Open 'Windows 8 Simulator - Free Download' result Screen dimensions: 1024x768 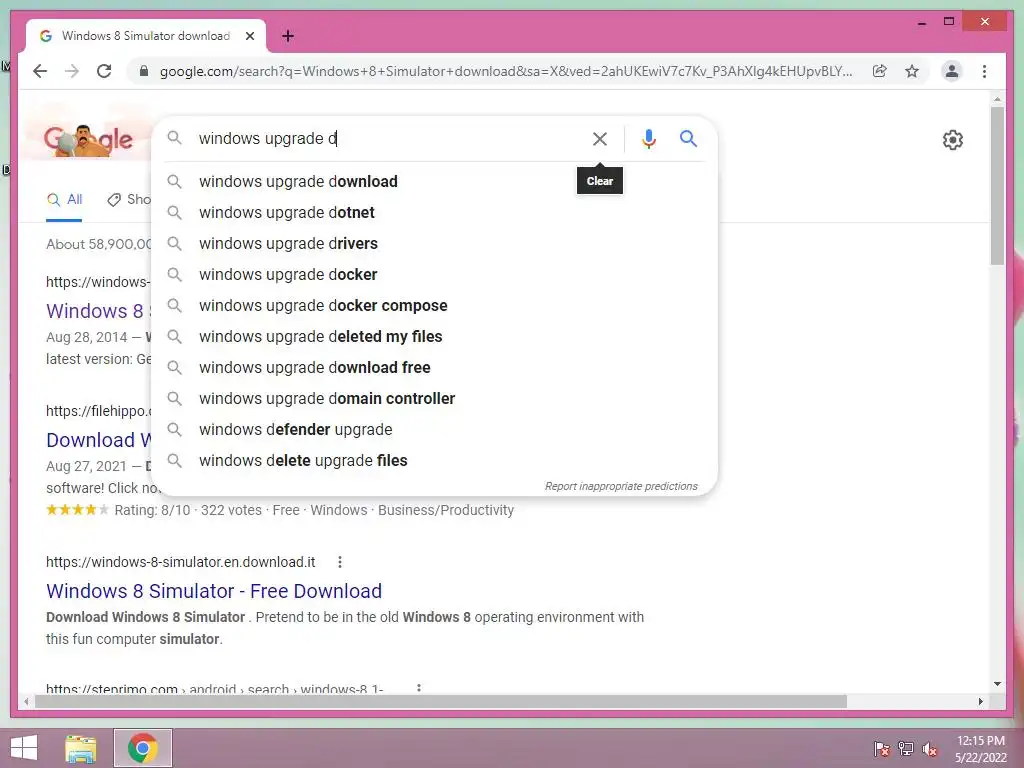[214, 591]
